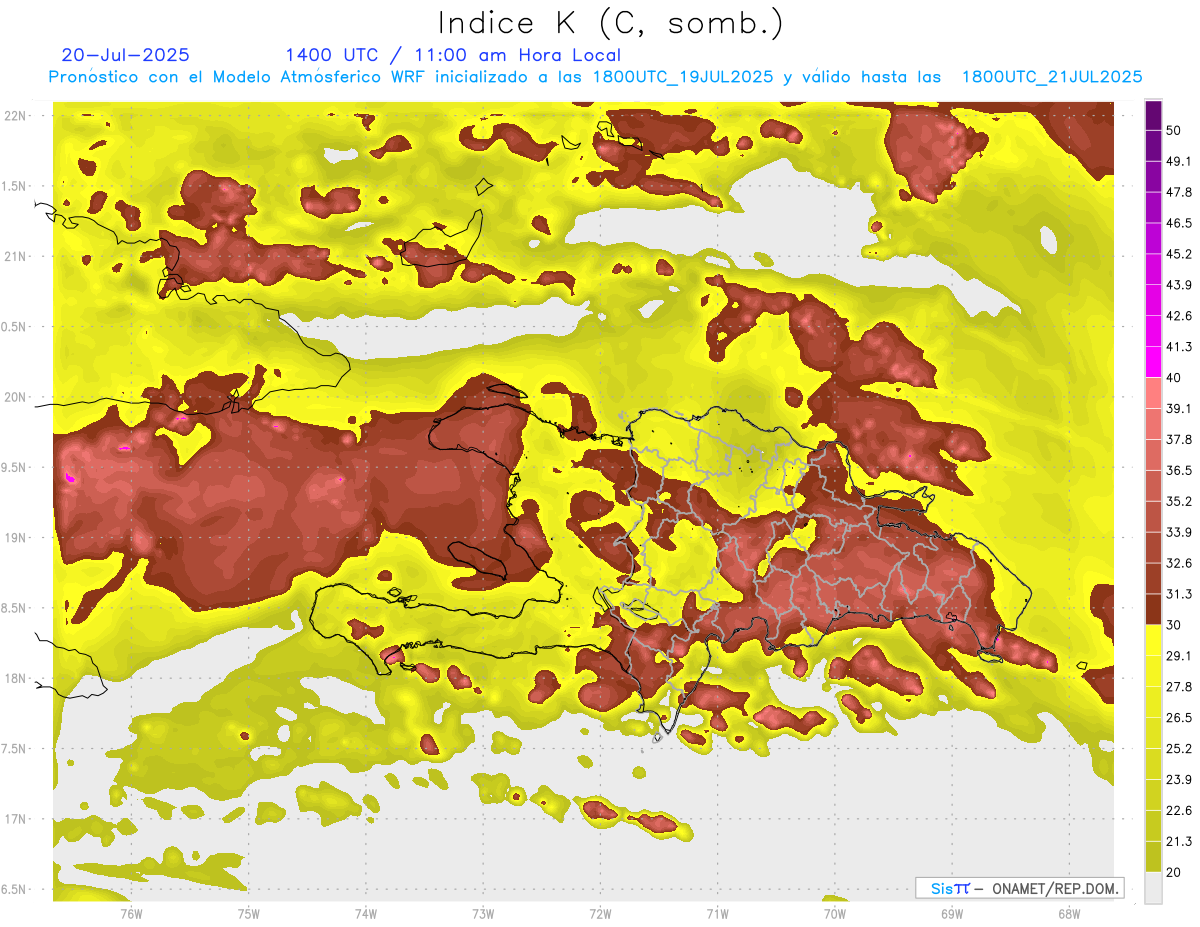
Task: Click the "Pronóstico con el Modelo Atmósferico WRF" line
Action: (x=595, y=76)
